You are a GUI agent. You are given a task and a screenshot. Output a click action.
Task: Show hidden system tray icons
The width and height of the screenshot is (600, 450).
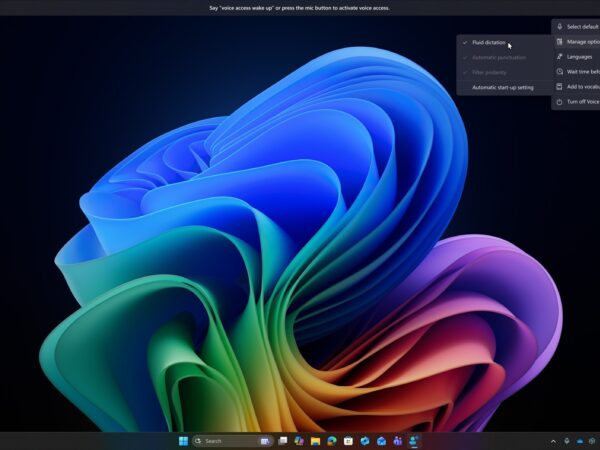click(x=553, y=440)
